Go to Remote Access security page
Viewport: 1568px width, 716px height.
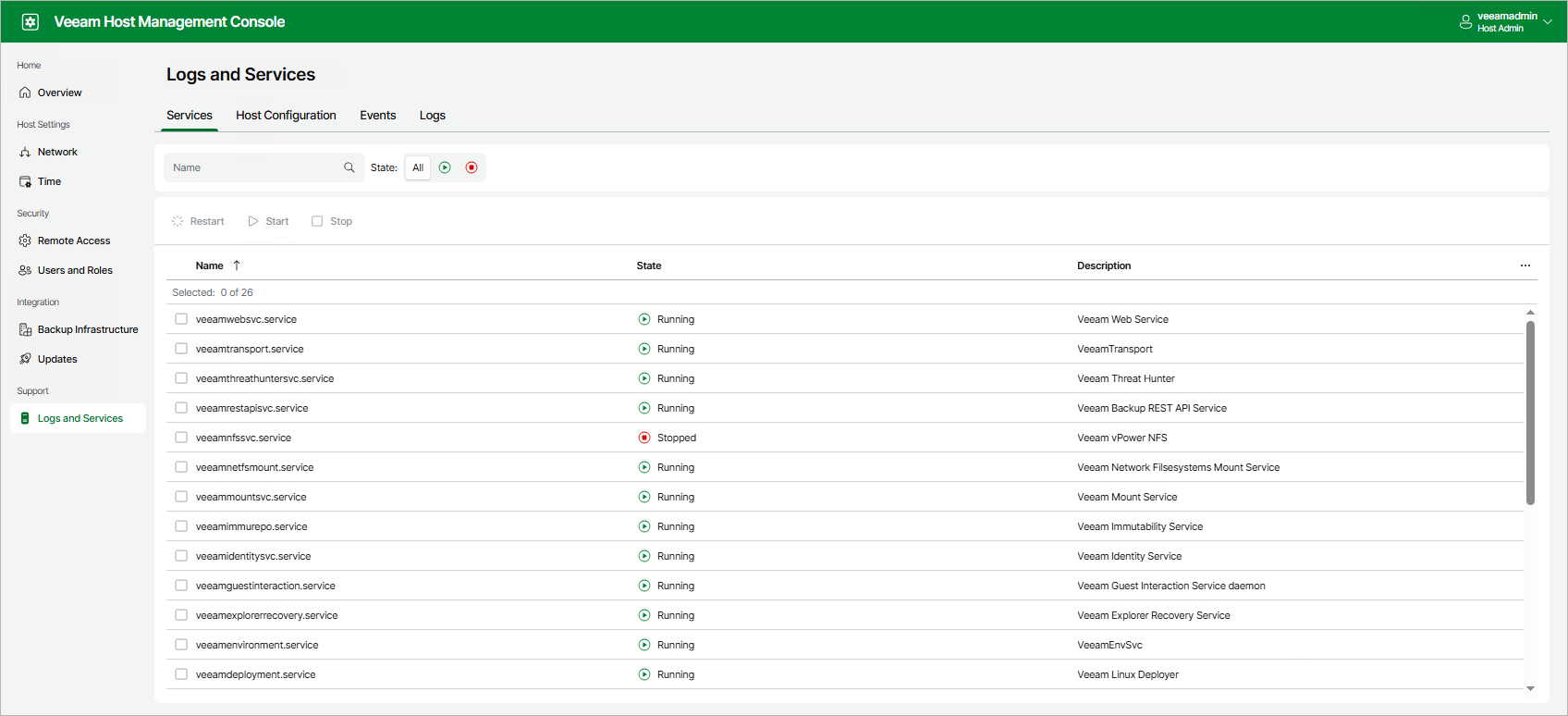(x=74, y=241)
